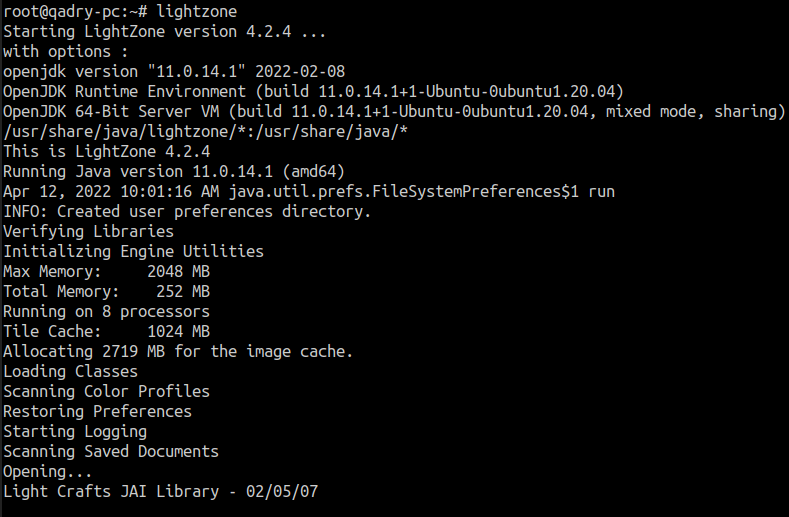Click the 'Total Memory: 252 MB' line
The image size is (789, 517).
(x=107, y=291)
